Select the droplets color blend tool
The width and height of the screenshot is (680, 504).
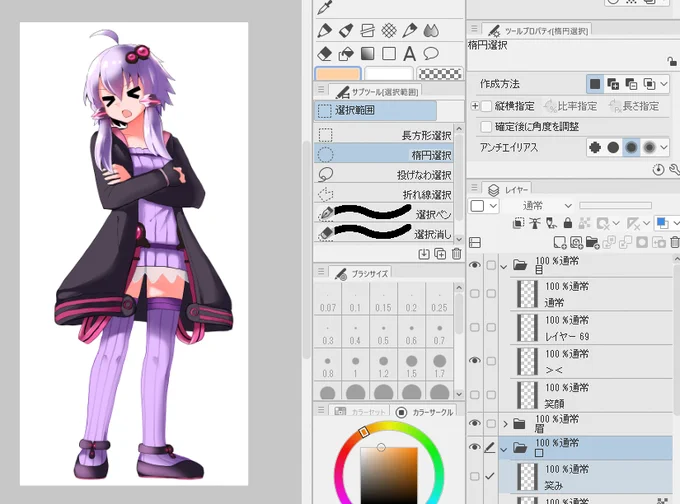tap(431, 30)
